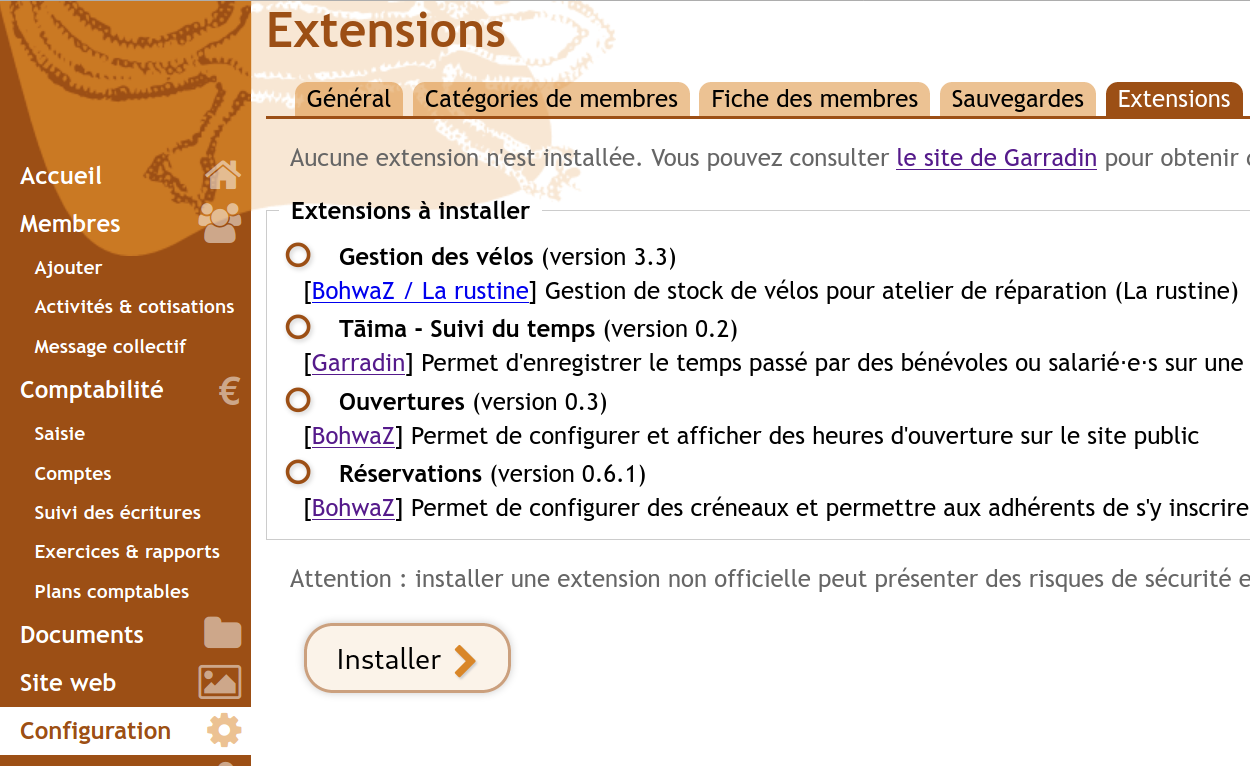Select the Gestion des vélos extension radio
This screenshot has width=1250, height=766.
pos(298,255)
